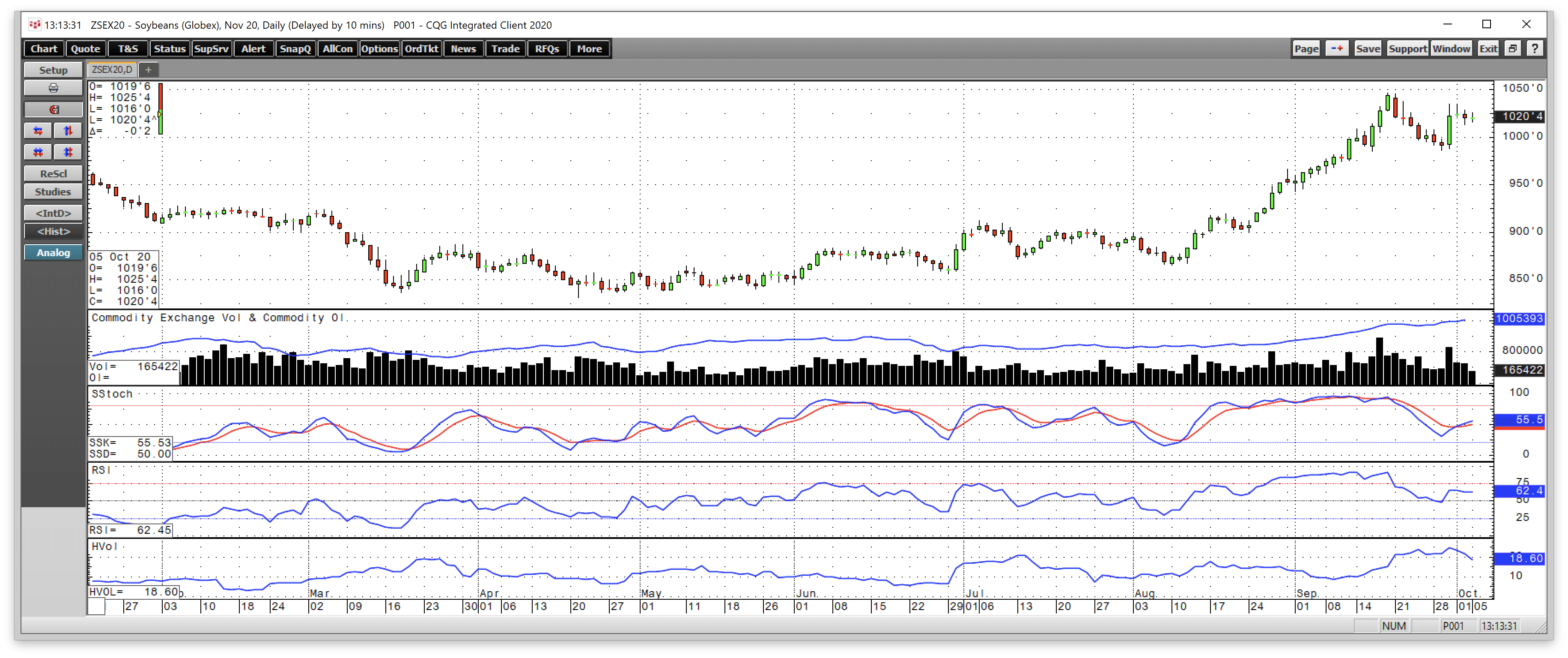Click the horizontal expand arrows button
The height and width of the screenshot is (658, 1568).
pyautogui.click(x=39, y=131)
